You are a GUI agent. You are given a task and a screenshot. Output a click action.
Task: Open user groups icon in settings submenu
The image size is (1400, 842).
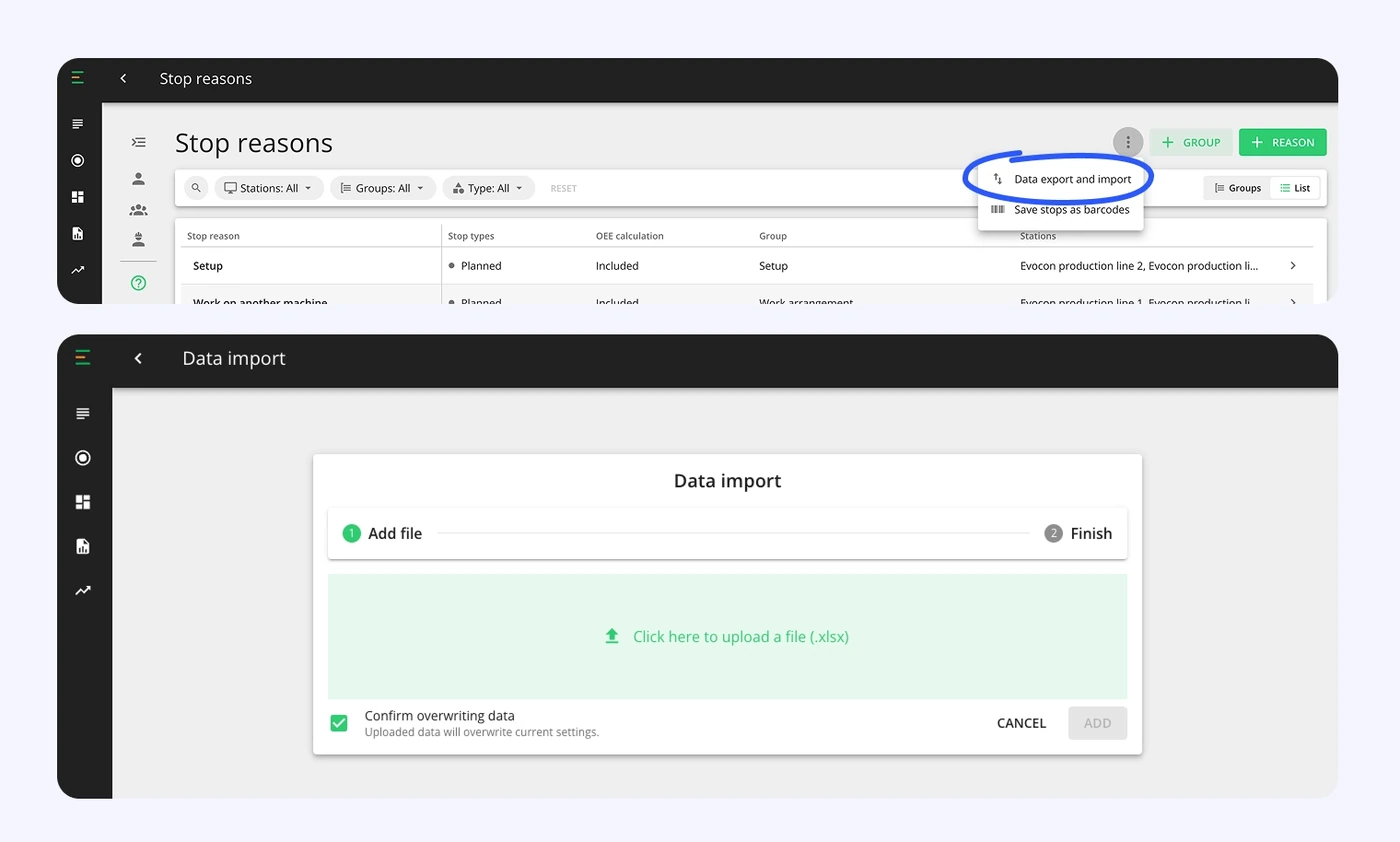pos(139,210)
